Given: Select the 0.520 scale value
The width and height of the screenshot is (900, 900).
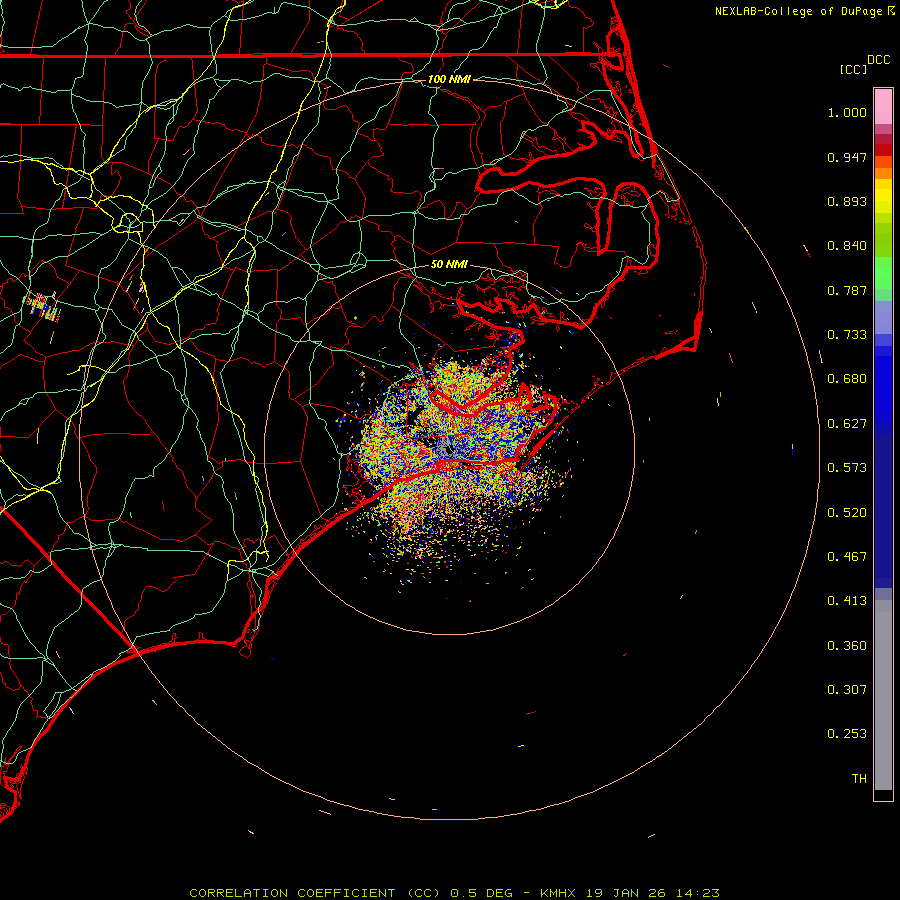Looking at the screenshot, I should [x=847, y=513].
